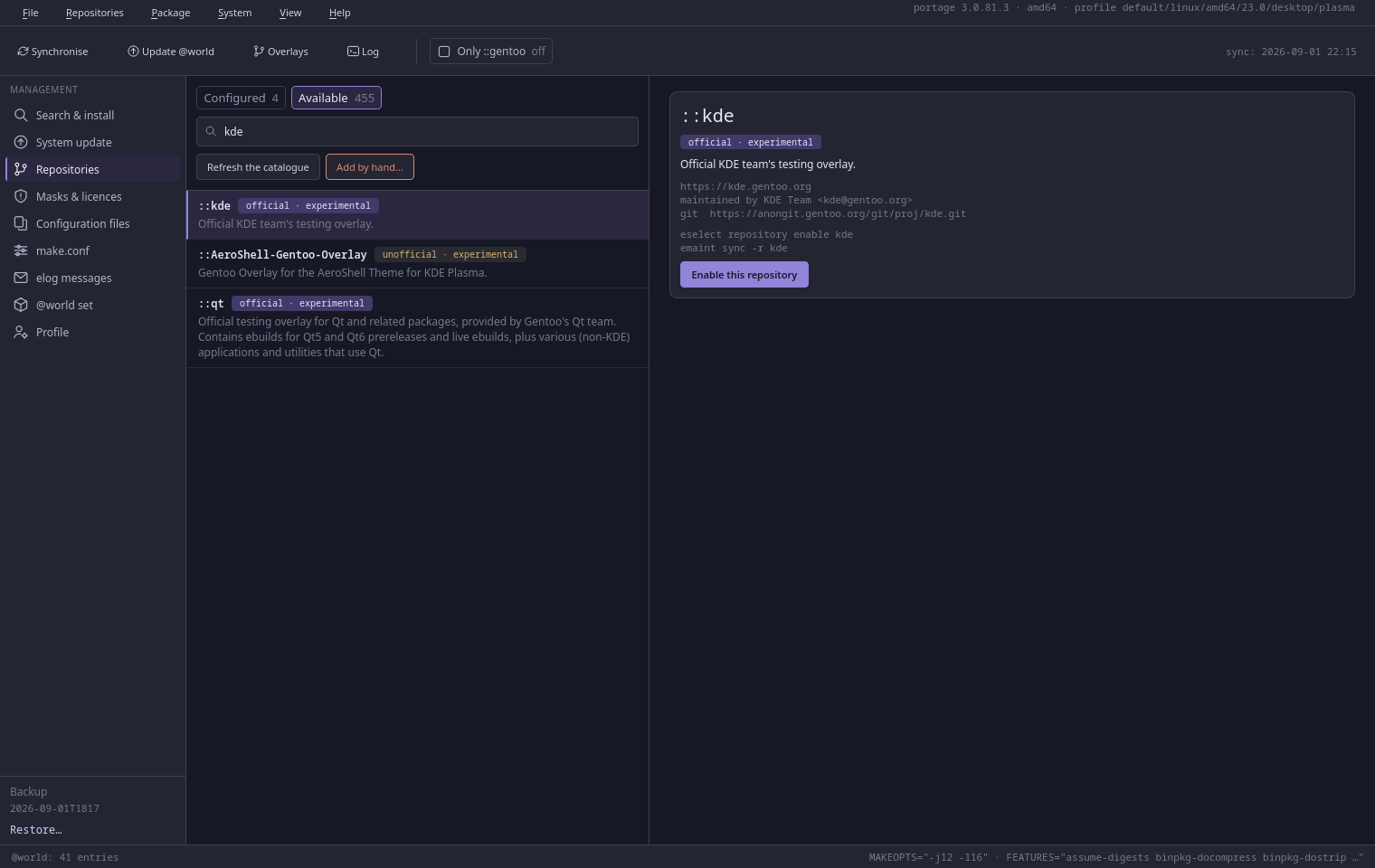Image resolution: width=1375 pixels, height=868 pixels.
Task: Open make.conf in sidebar
Action: (x=93, y=250)
